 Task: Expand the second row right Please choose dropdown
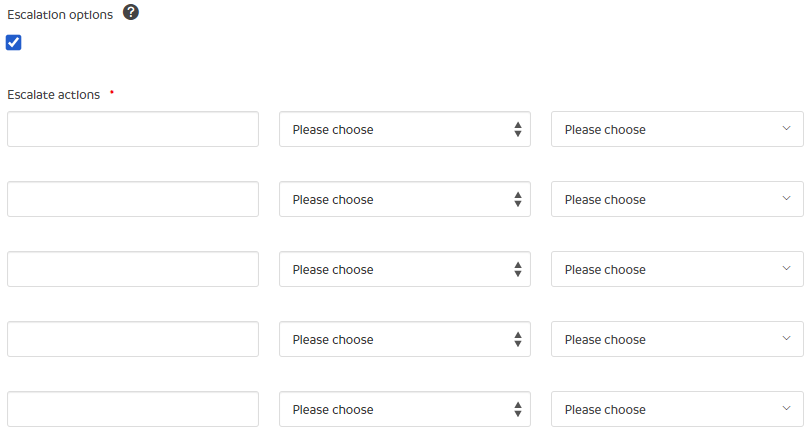coord(676,199)
